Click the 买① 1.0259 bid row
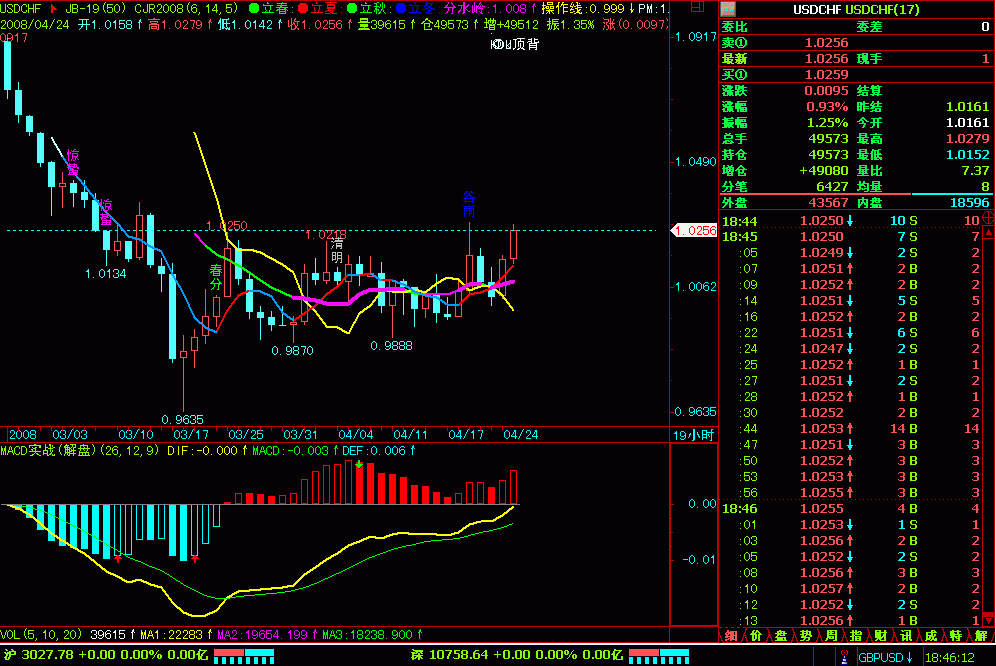 tap(856, 74)
